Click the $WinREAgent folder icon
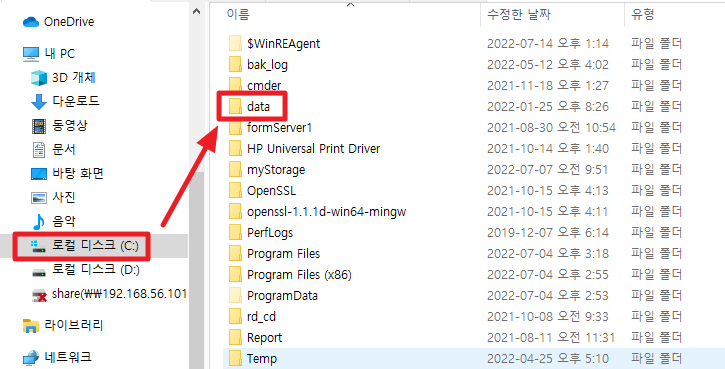This screenshot has height=369, width=725. tap(235, 43)
